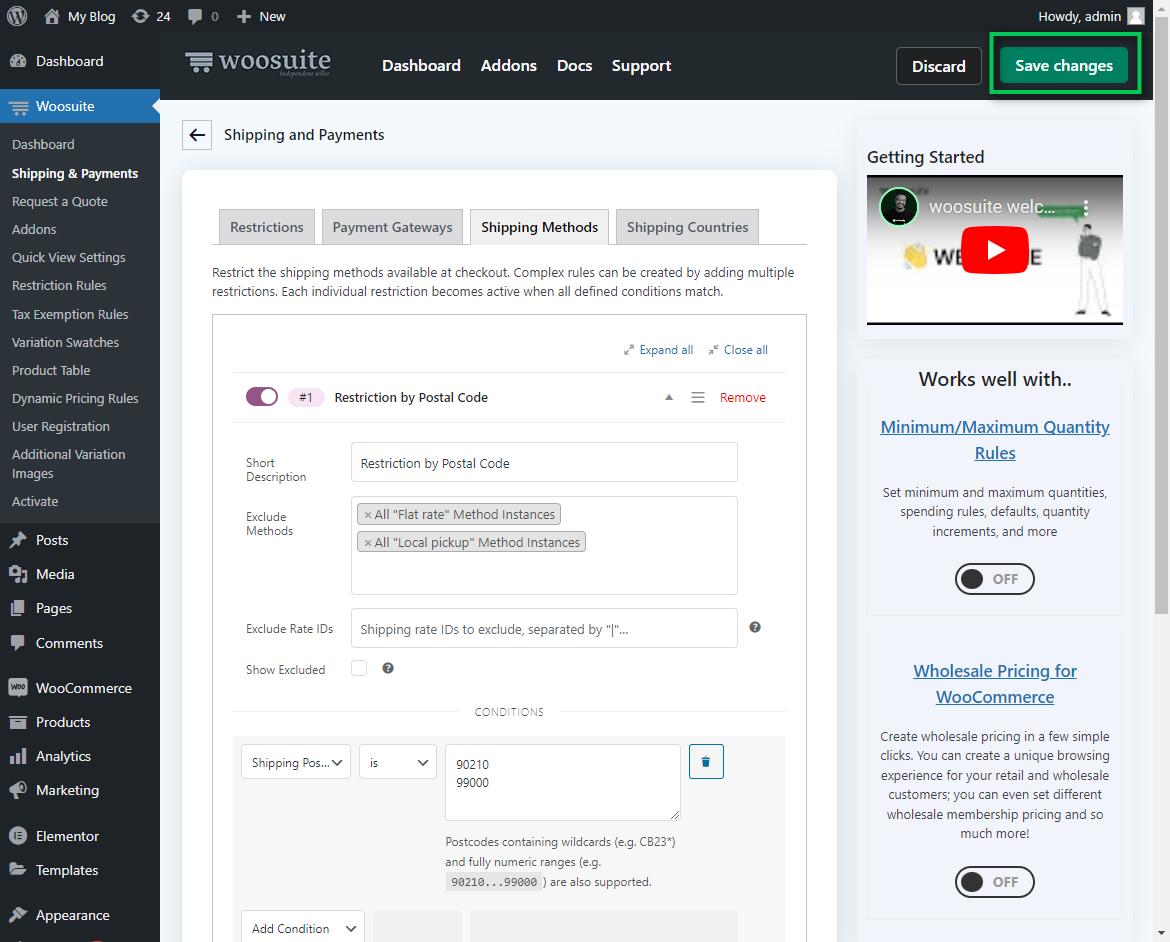This screenshot has height=942, width=1170.
Task: Click the page vertical scrollbar
Action: pyautogui.click(x=1161, y=314)
